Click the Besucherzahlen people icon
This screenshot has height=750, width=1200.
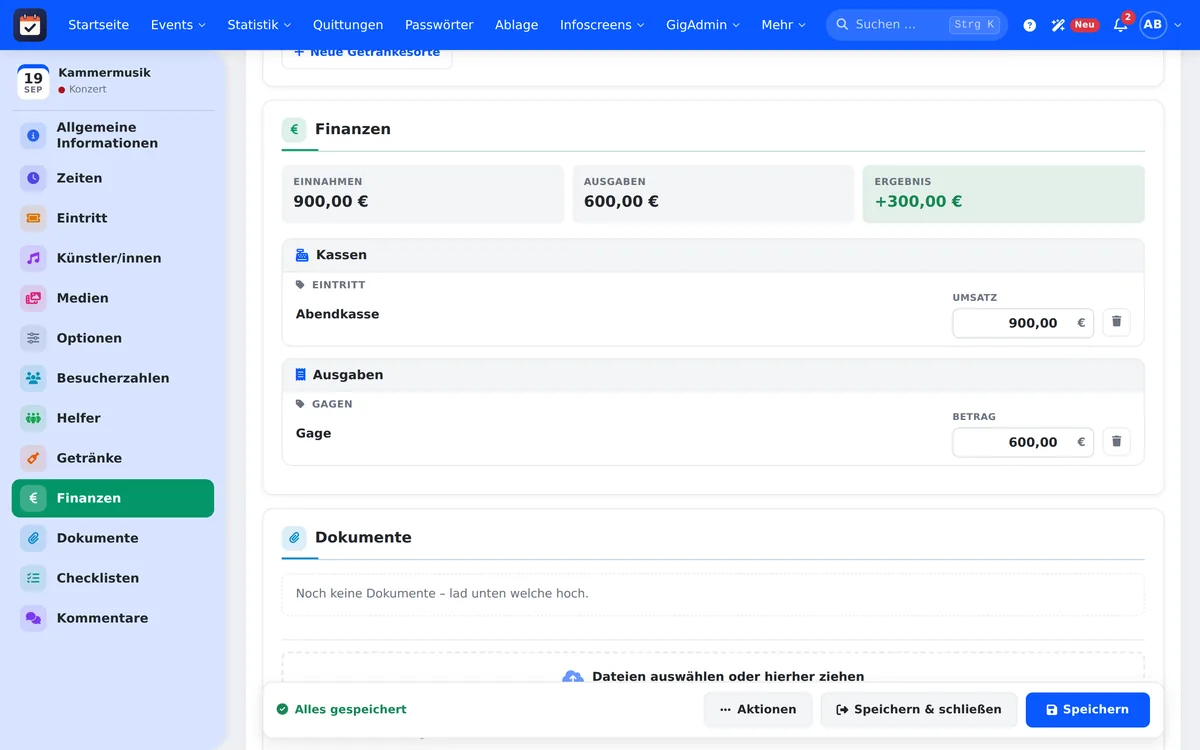(34, 378)
